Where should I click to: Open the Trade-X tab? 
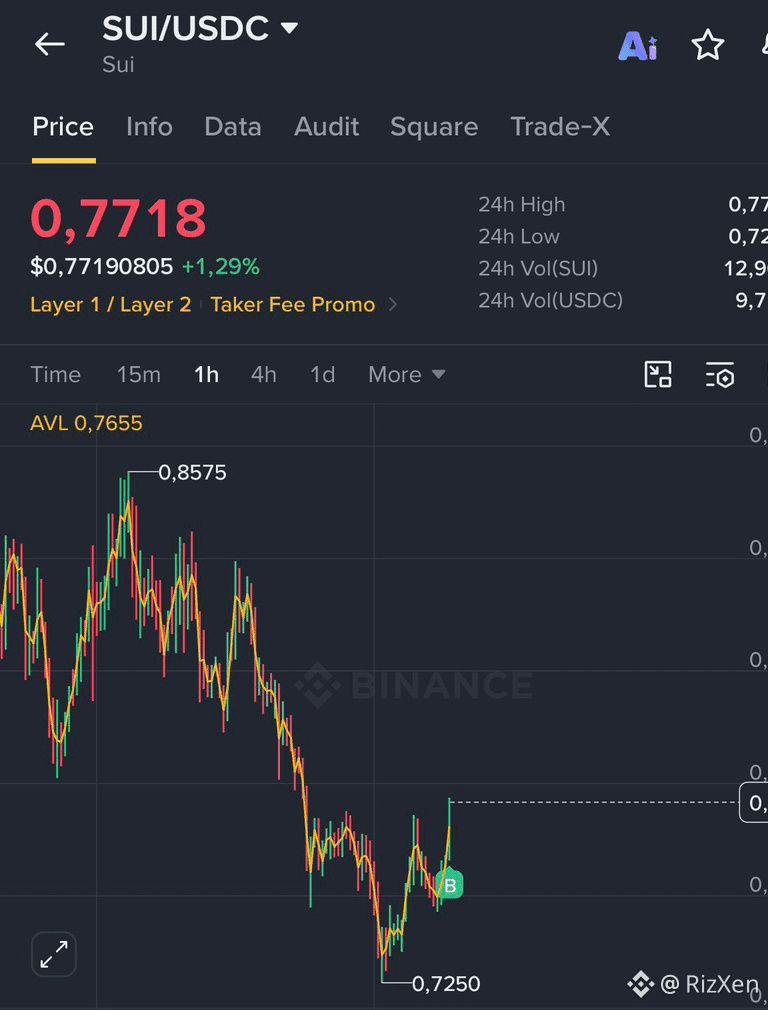tap(560, 127)
